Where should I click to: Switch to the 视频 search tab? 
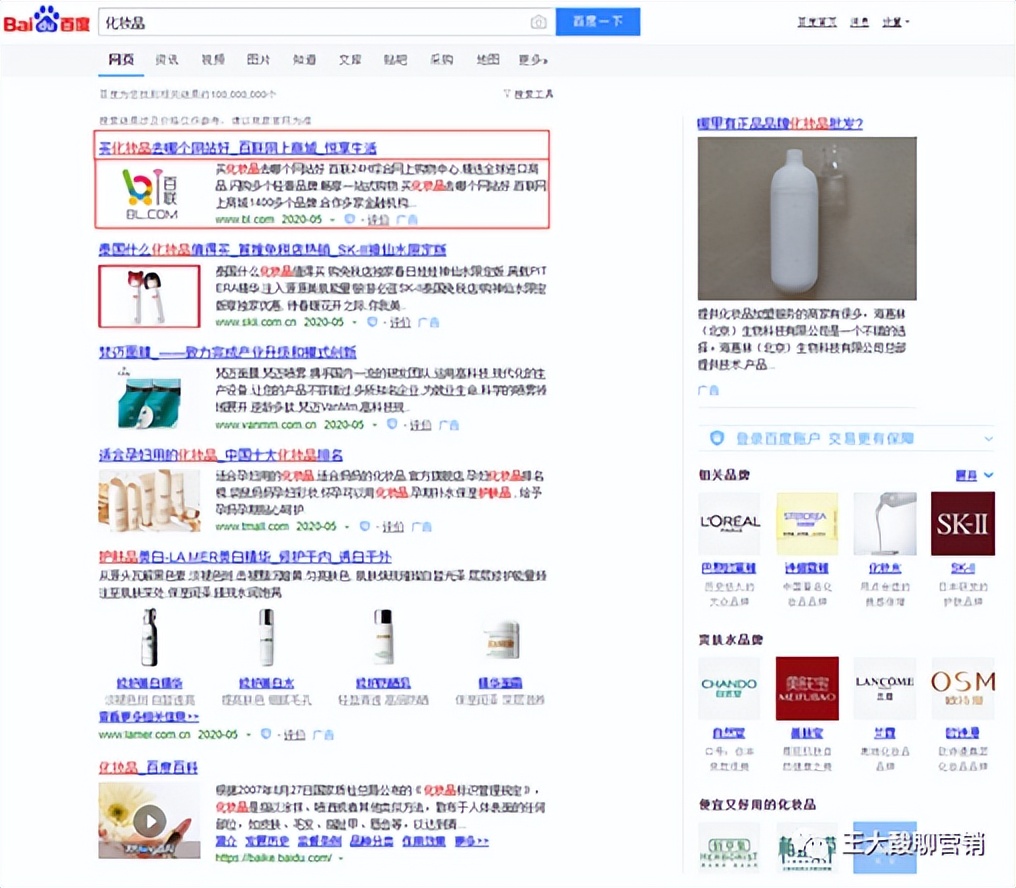(212, 60)
